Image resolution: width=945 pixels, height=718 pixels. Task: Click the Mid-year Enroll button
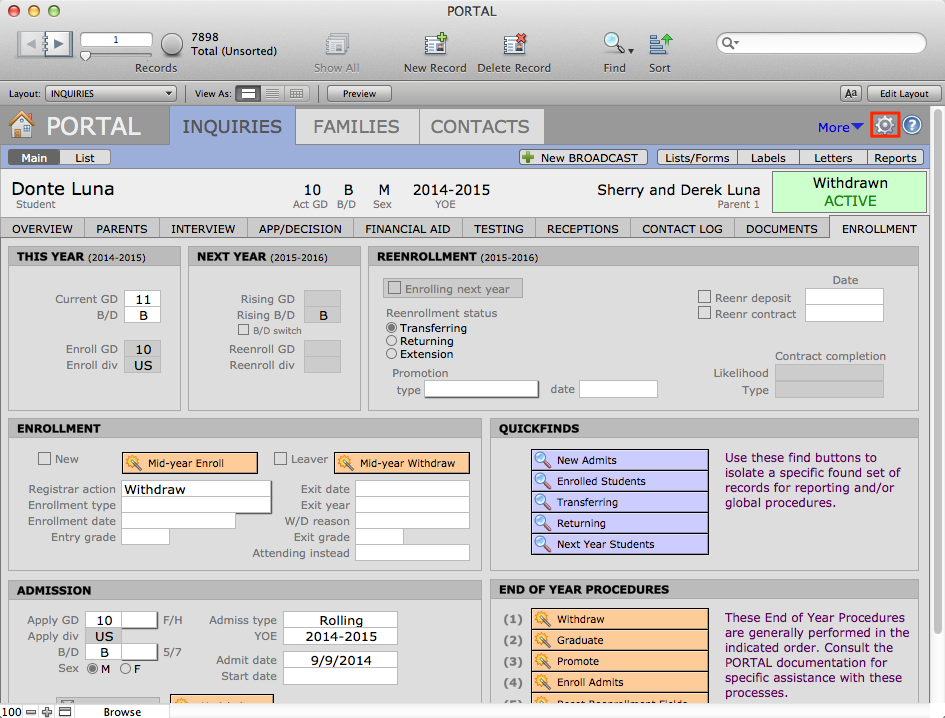(x=190, y=463)
